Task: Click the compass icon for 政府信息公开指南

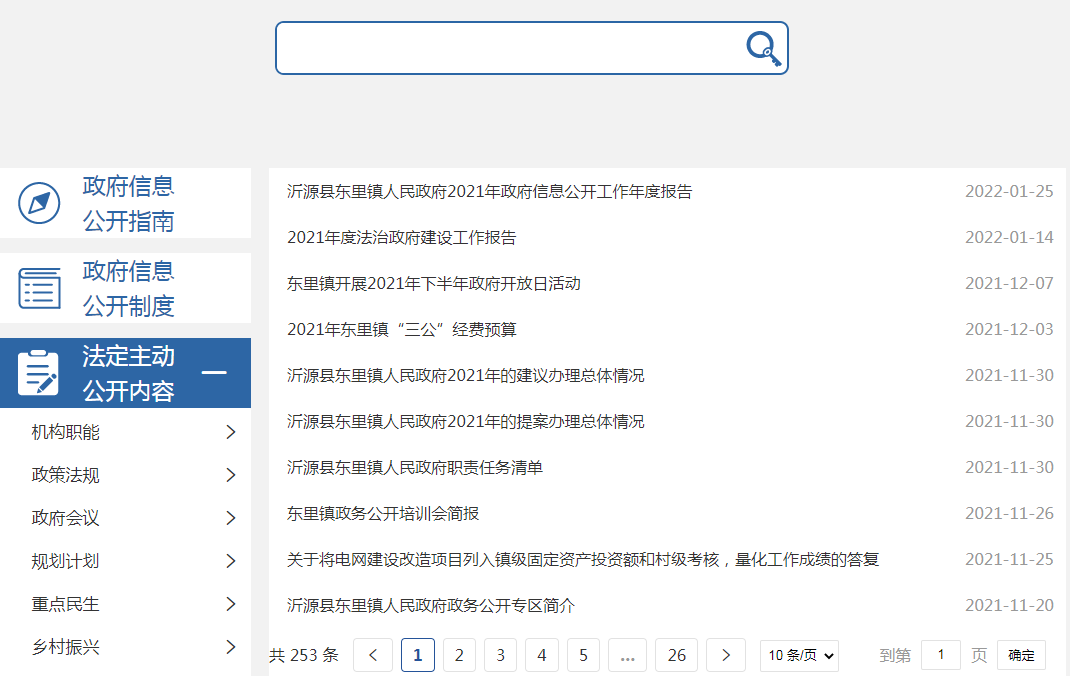Action: (40, 203)
